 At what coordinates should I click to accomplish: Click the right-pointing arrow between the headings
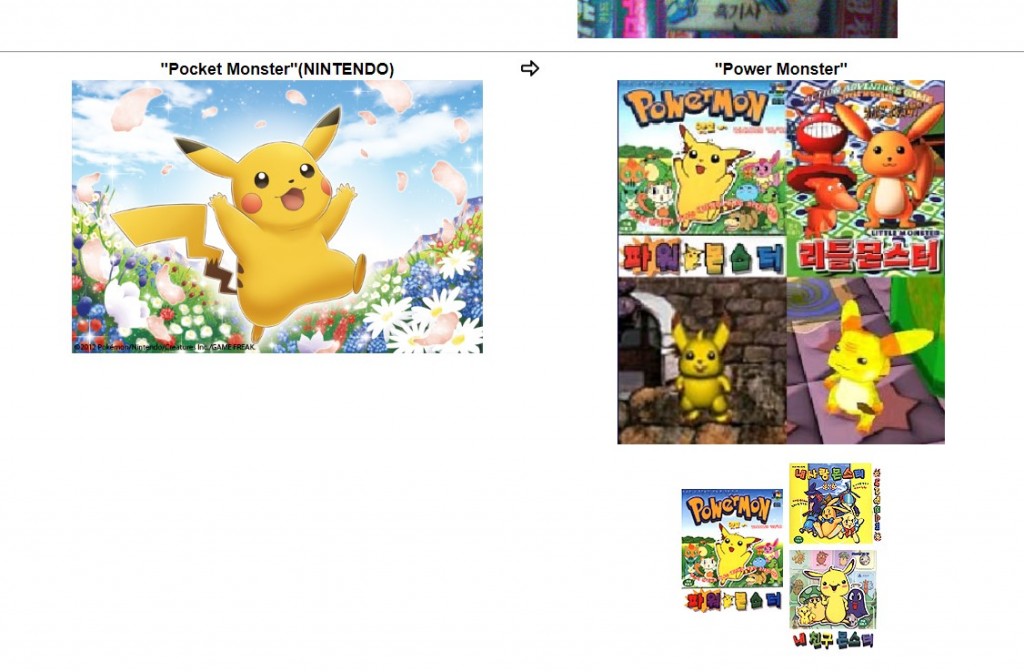pos(530,68)
